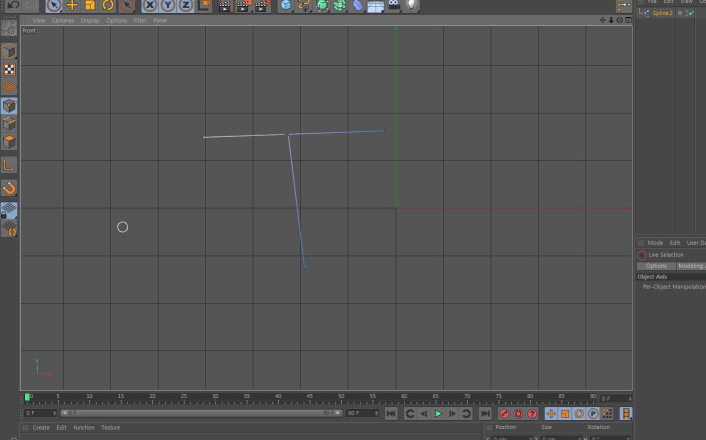
Task: Toggle the X axis lock
Action: (149, 5)
